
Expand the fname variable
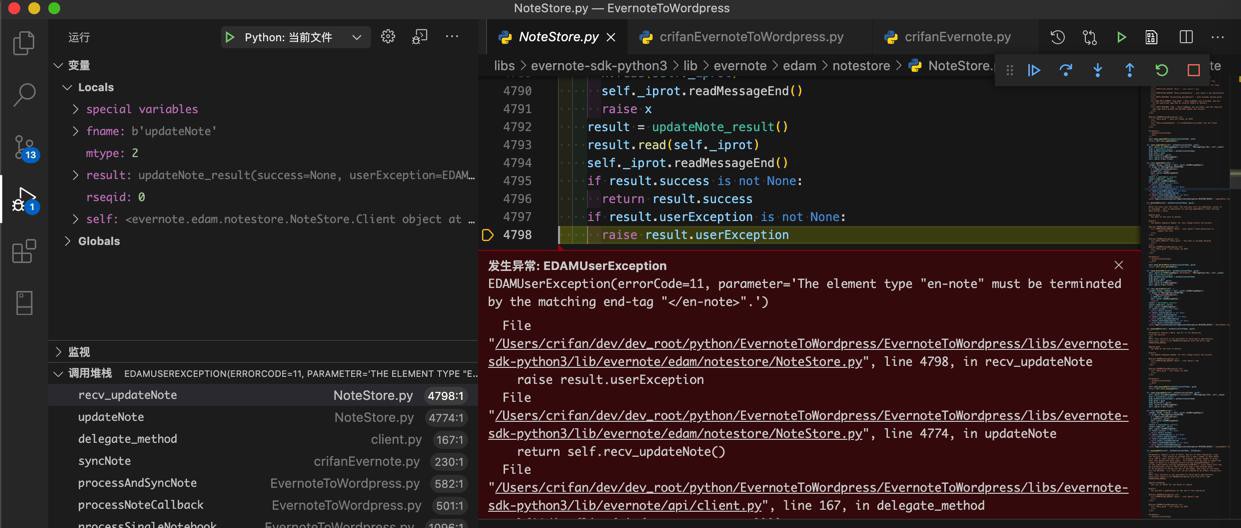76,131
